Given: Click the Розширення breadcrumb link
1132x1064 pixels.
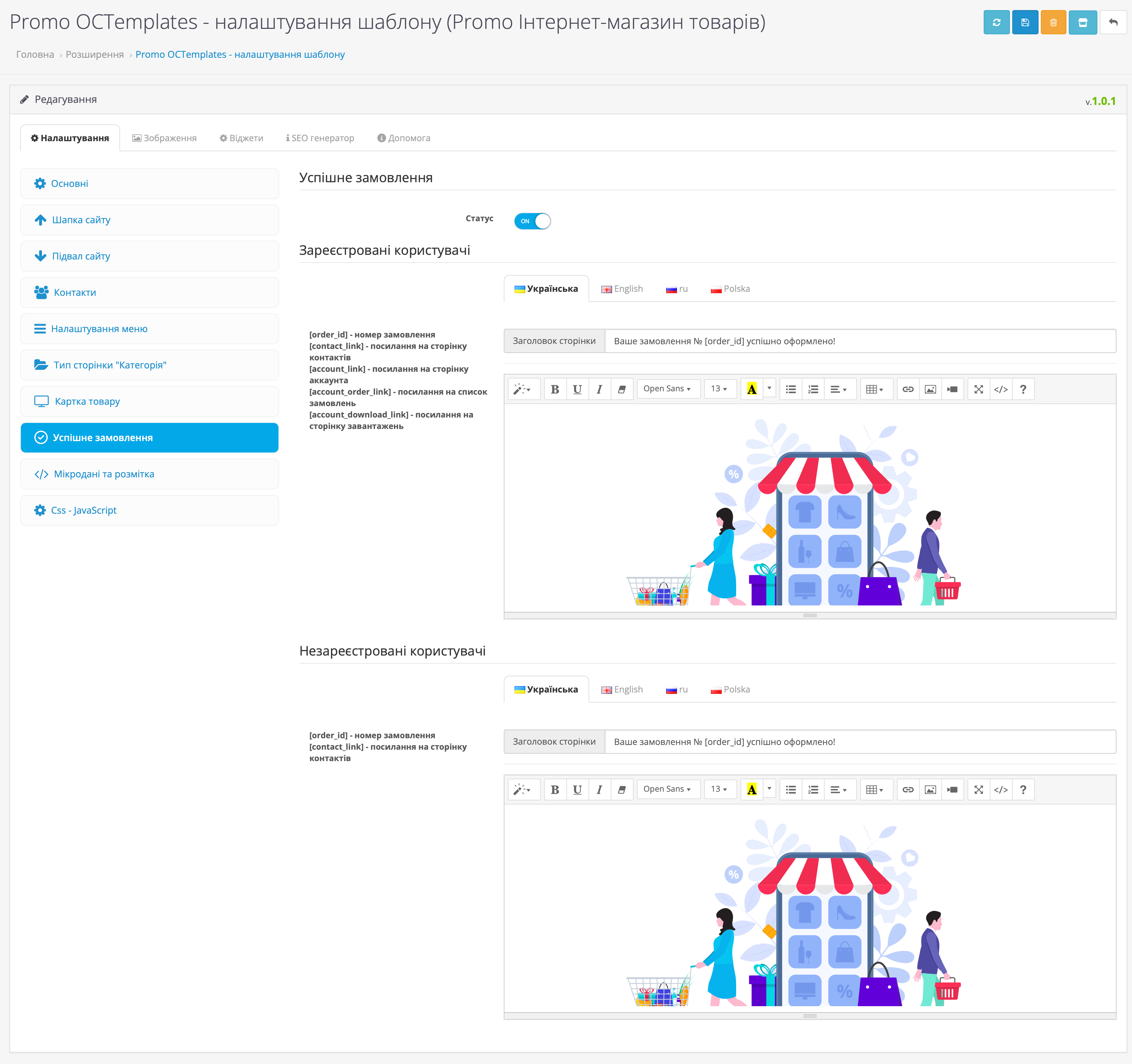Looking at the screenshot, I should coord(95,55).
